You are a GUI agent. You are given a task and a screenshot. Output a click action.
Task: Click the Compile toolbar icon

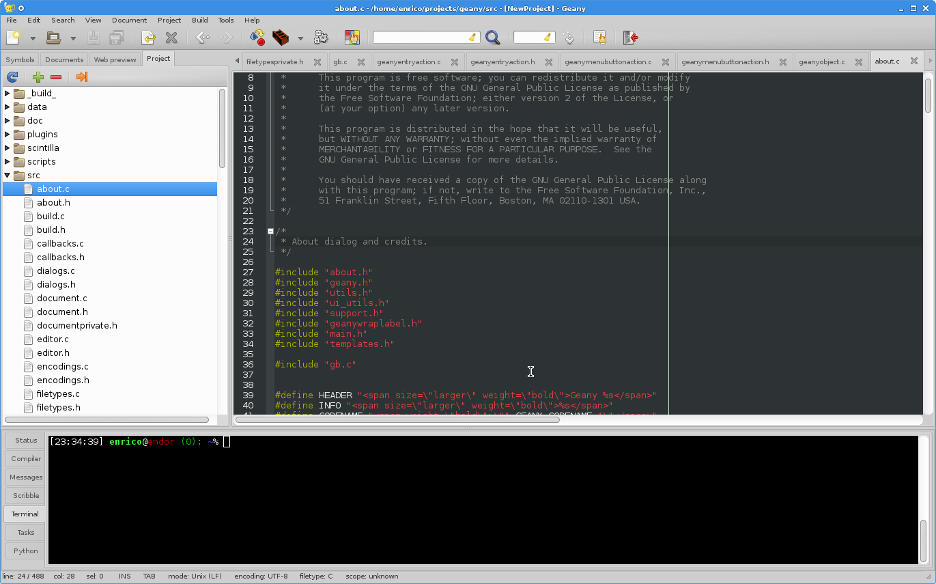(x=257, y=38)
